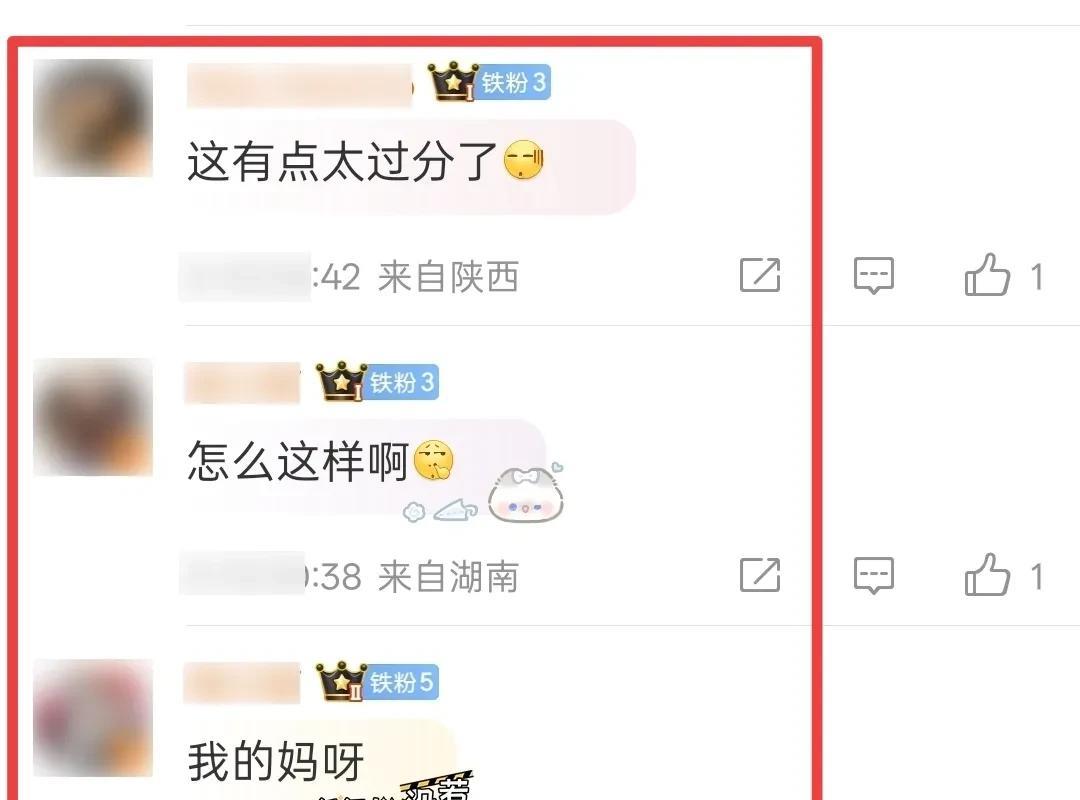1080x800 pixels.
Task: Click reply icon on Shaanxi comment
Action: point(873,276)
